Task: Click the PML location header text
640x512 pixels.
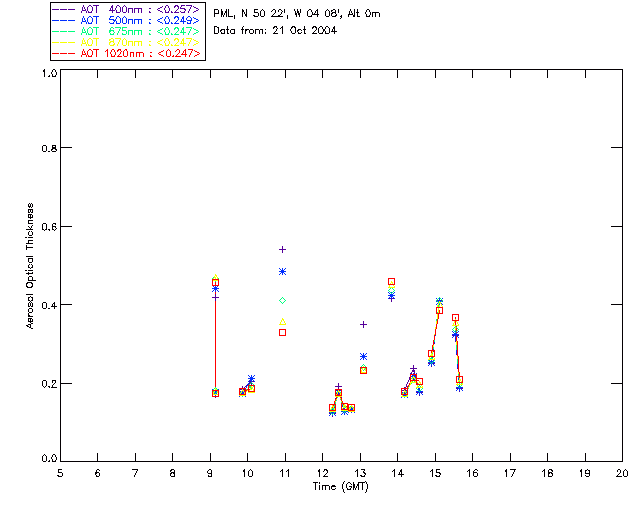Action: pyautogui.click(x=297, y=14)
